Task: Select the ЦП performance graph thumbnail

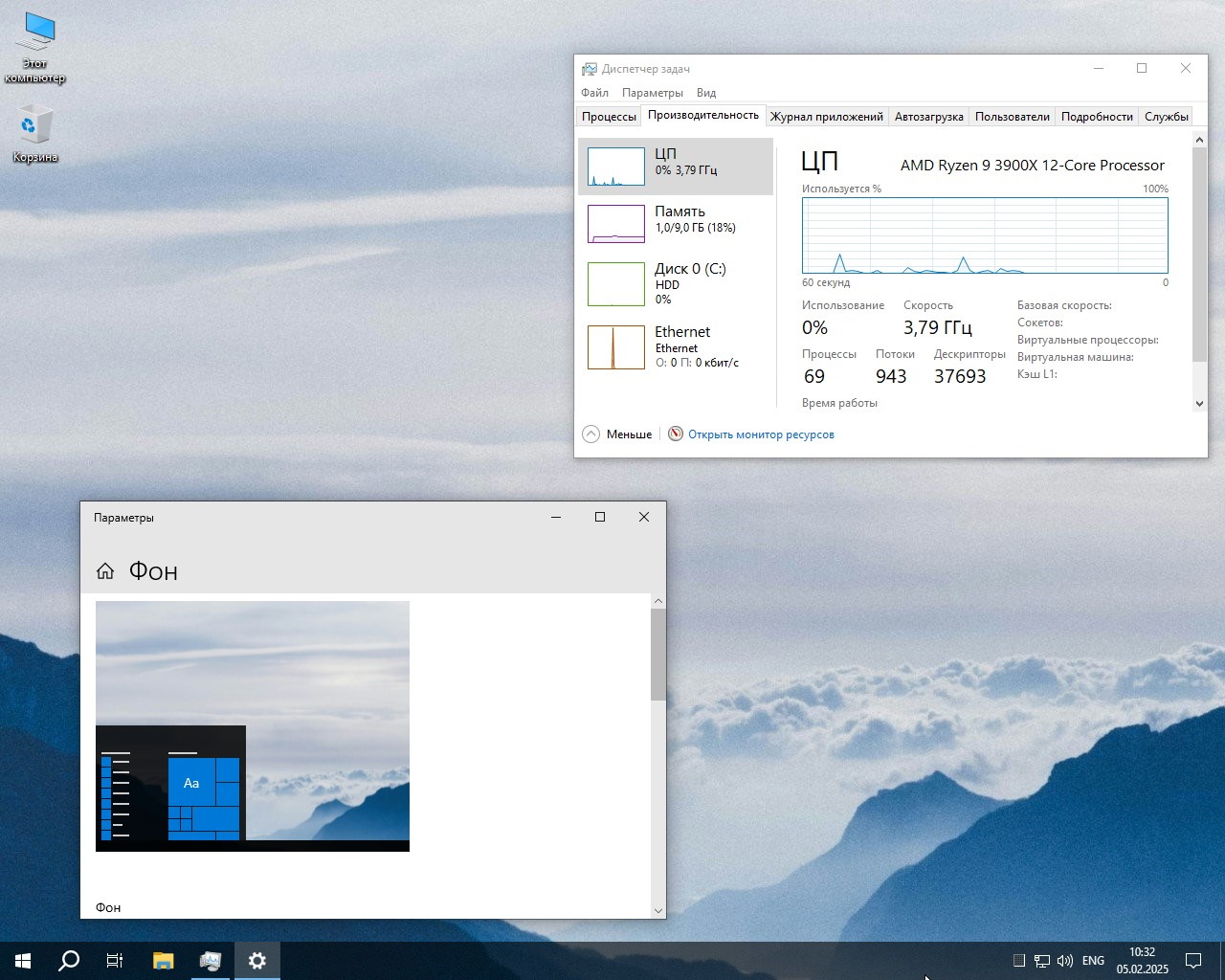Action: pos(615,167)
